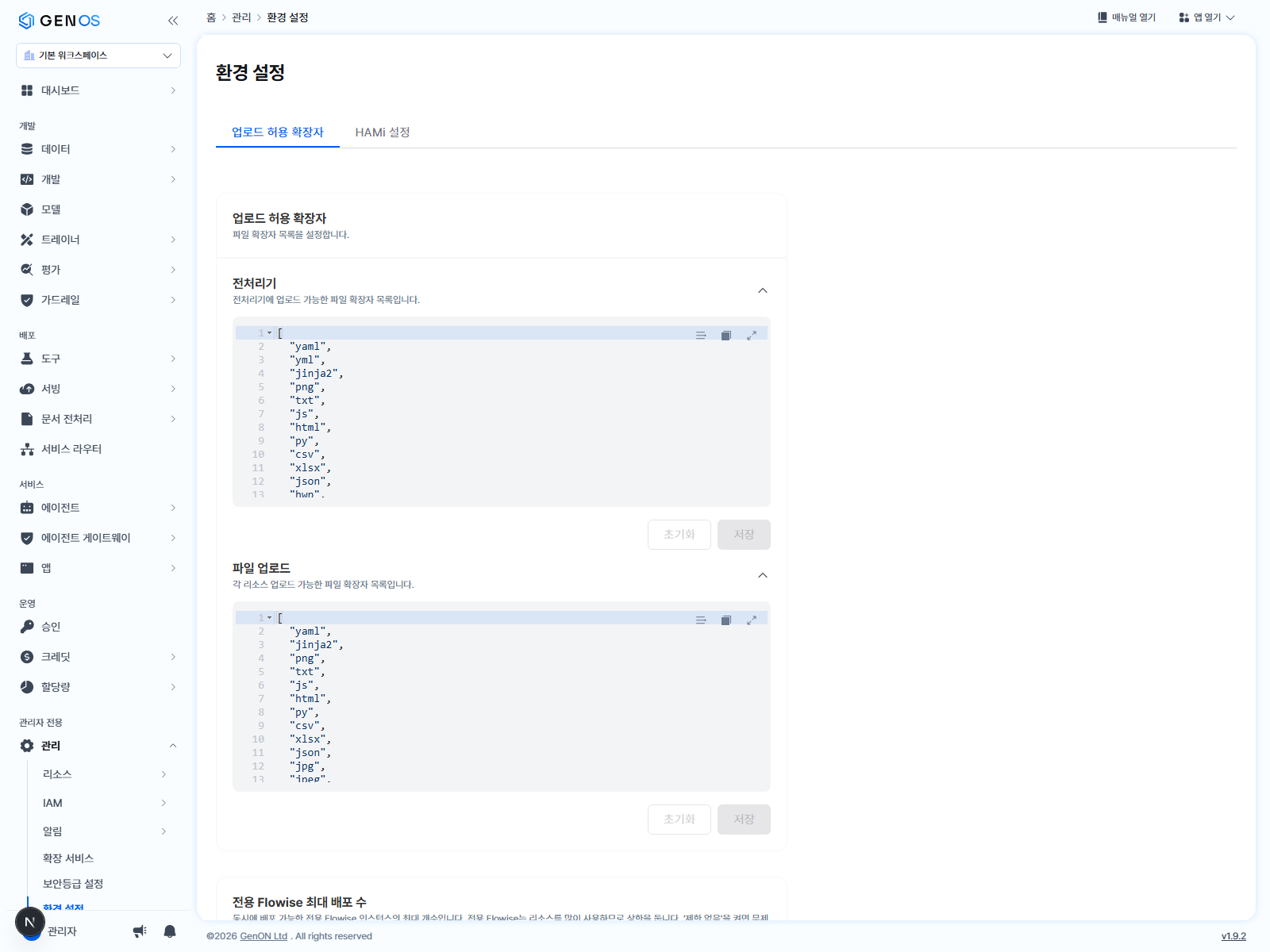This screenshot has height=952, width=1270.
Task: Open the 보안등급 설정 menu item
Action: tap(73, 884)
